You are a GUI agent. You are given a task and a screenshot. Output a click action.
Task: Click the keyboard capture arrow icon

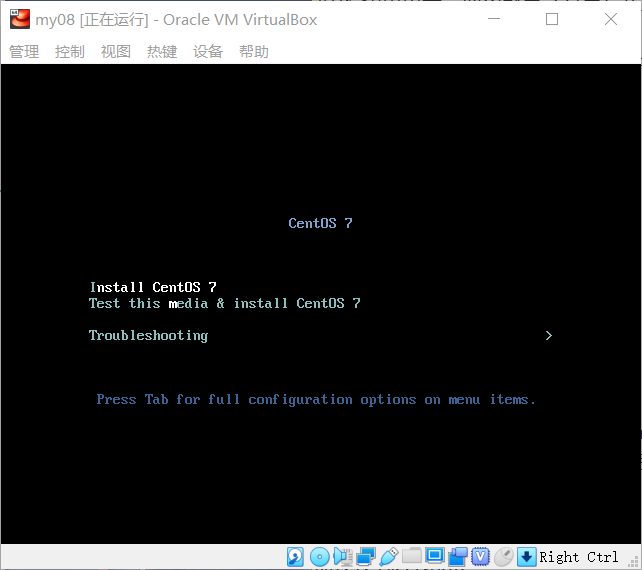pyautogui.click(x=527, y=556)
